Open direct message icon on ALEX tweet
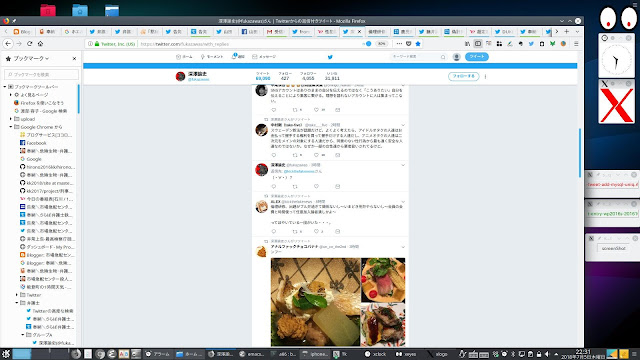This screenshot has height=360, width=640. point(338,231)
